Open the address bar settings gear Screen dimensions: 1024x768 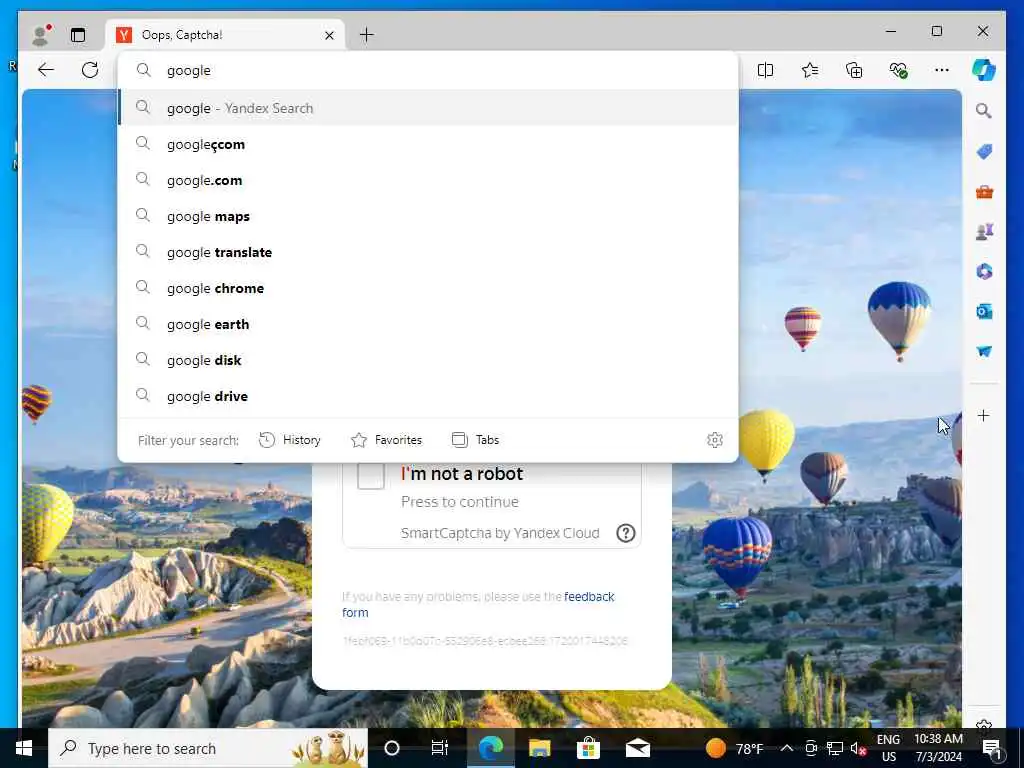tap(714, 440)
